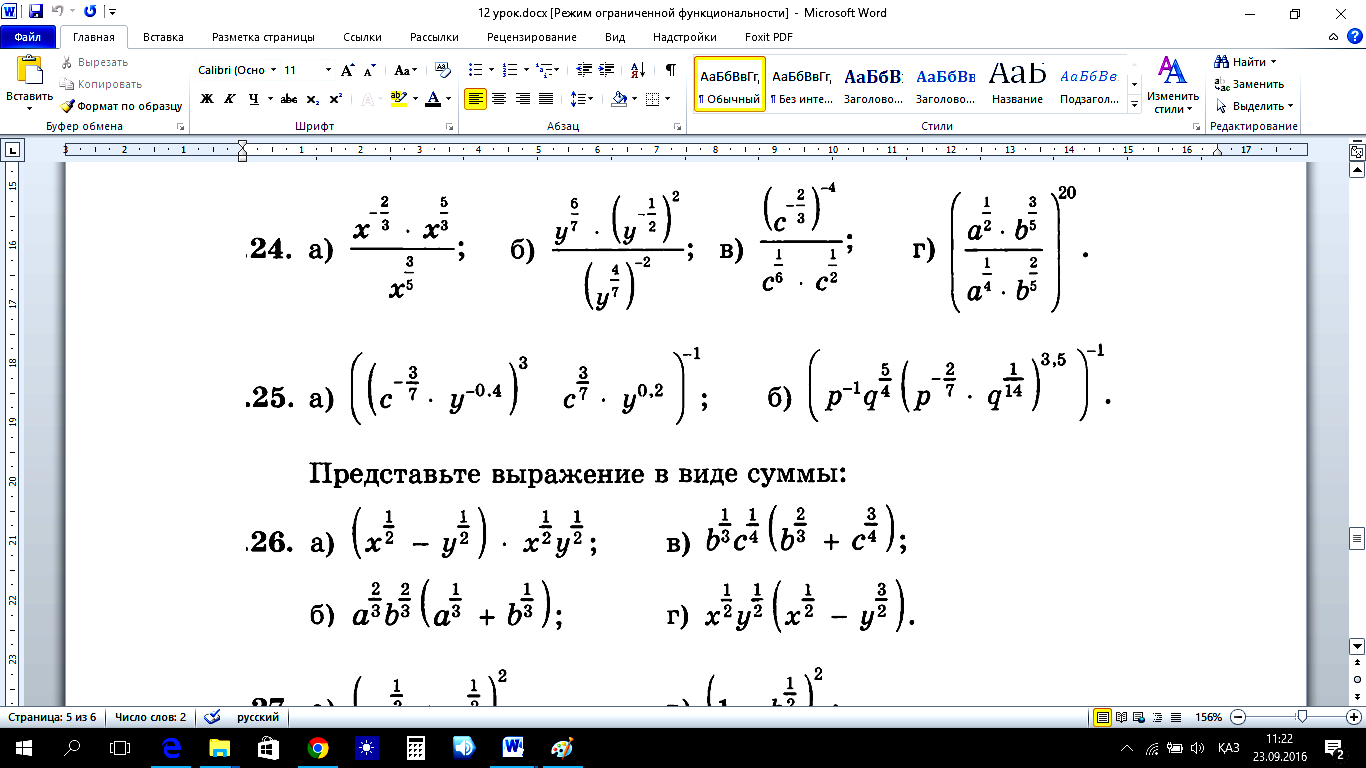Sort text with the А-Я sort icon
1366x768 pixels.
click(636, 70)
